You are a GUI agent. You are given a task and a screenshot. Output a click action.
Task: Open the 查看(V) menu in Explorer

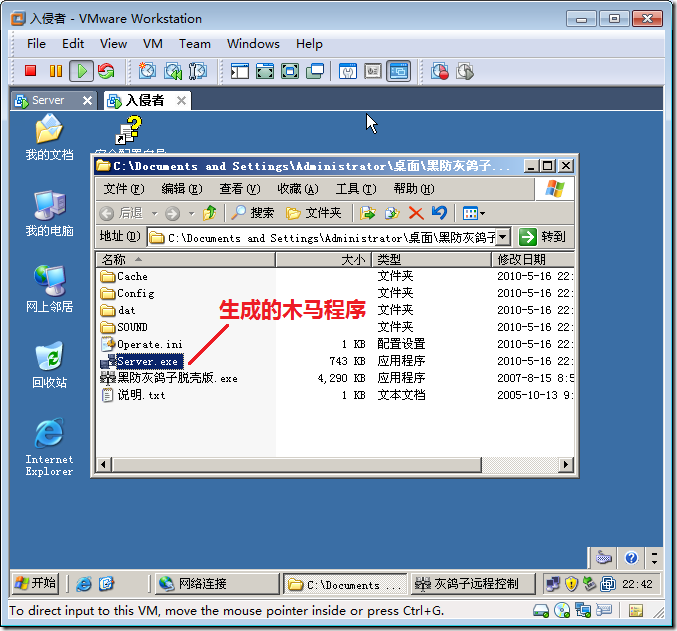(x=240, y=189)
